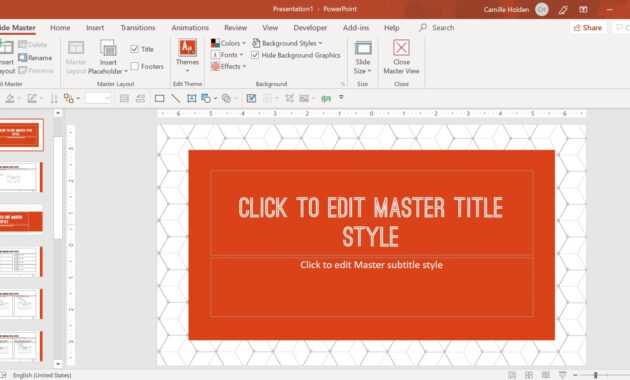Open ribbon display options icon
This screenshot has height=380, width=630.
click(583, 9)
